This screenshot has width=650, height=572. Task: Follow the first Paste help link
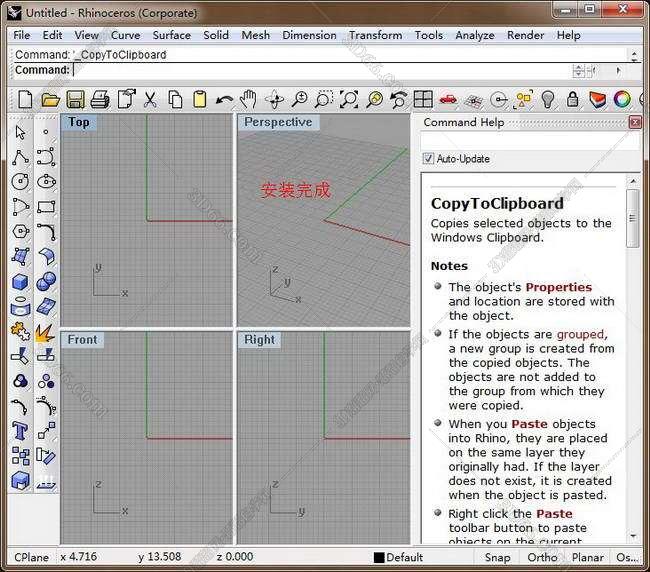click(529, 424)
